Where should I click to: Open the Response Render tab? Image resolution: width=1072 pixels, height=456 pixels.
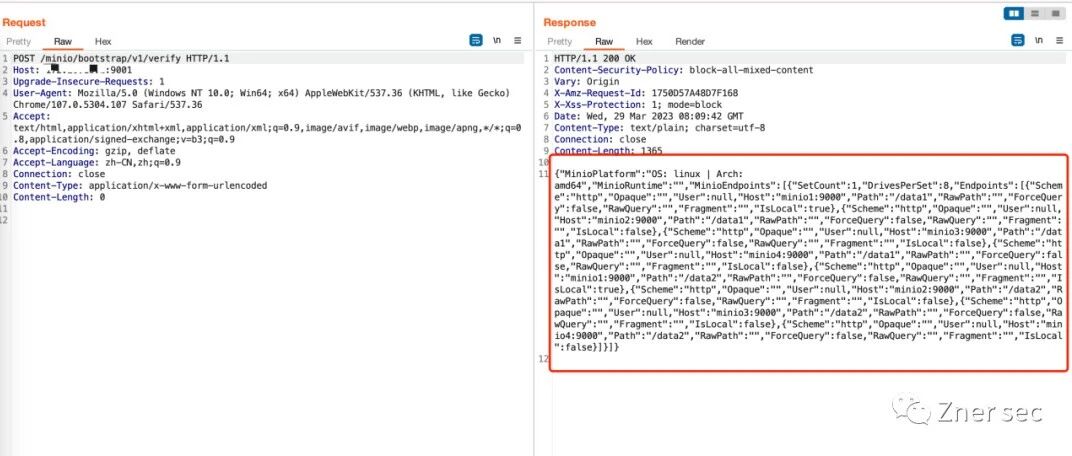[690, 41]
